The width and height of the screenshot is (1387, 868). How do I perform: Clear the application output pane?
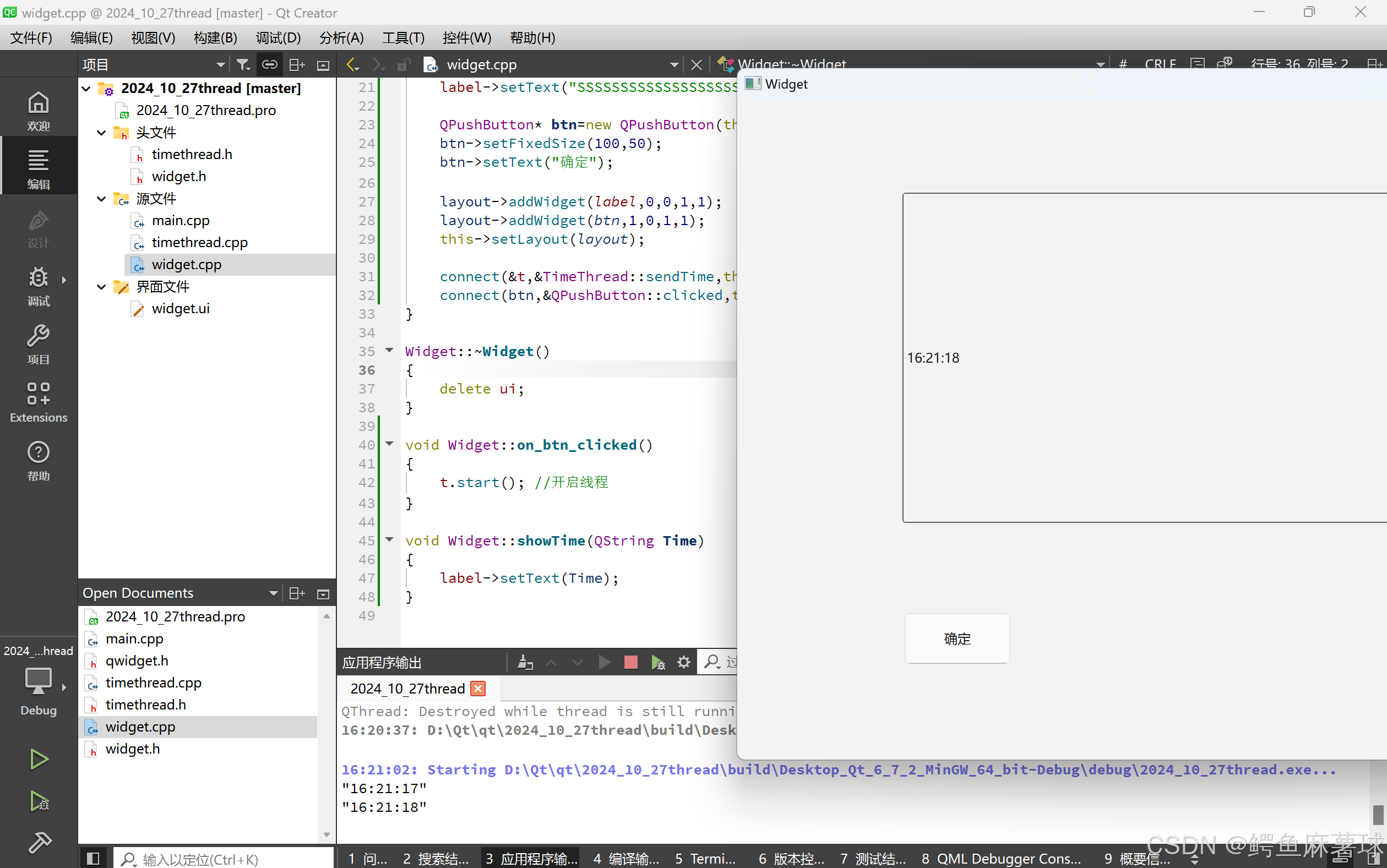tap(525, 663)
